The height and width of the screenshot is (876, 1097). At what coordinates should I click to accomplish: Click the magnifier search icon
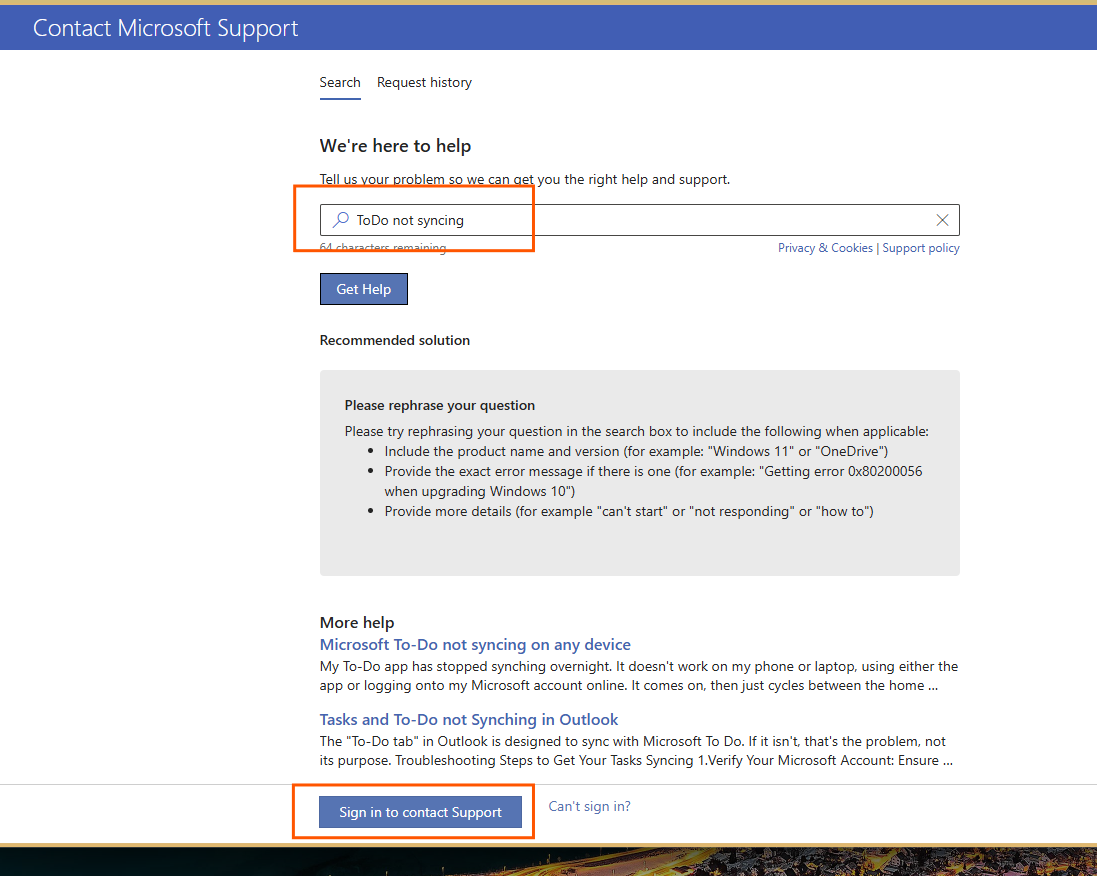click(x=341, y=220)
